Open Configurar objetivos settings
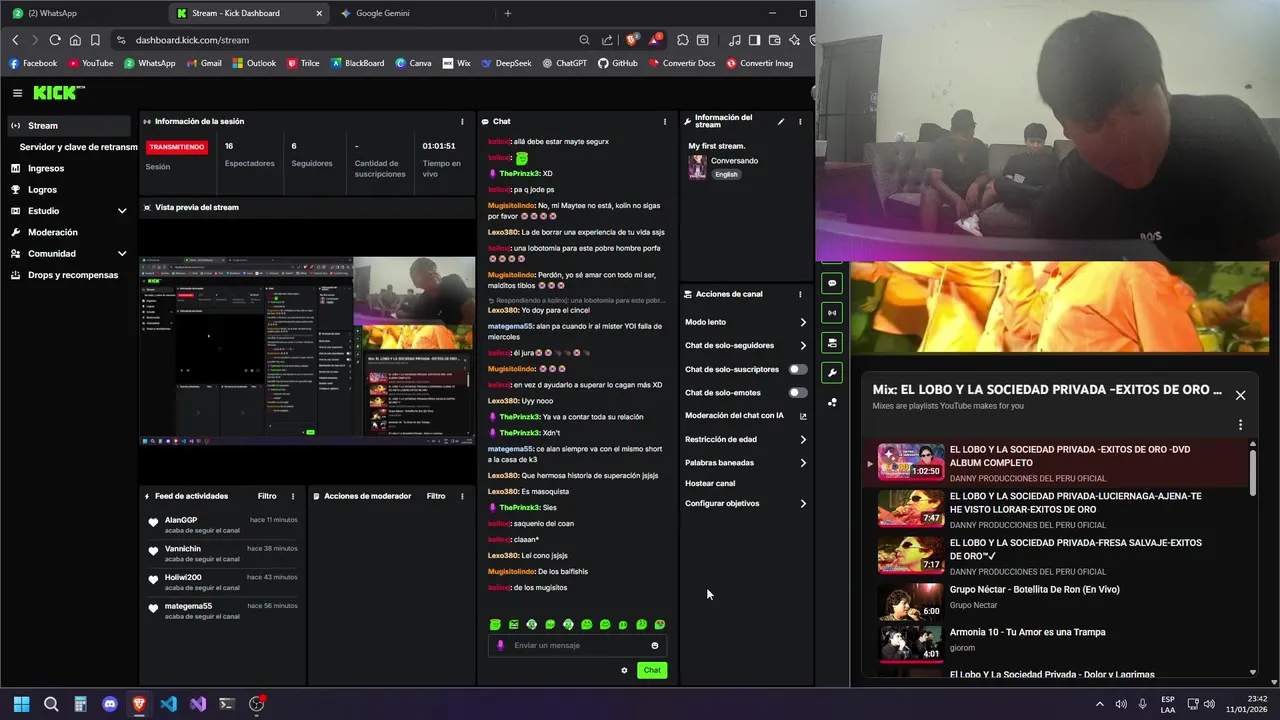Image resolution: width=1280 pixels, height=720 pixels. (x=746, y=504)
